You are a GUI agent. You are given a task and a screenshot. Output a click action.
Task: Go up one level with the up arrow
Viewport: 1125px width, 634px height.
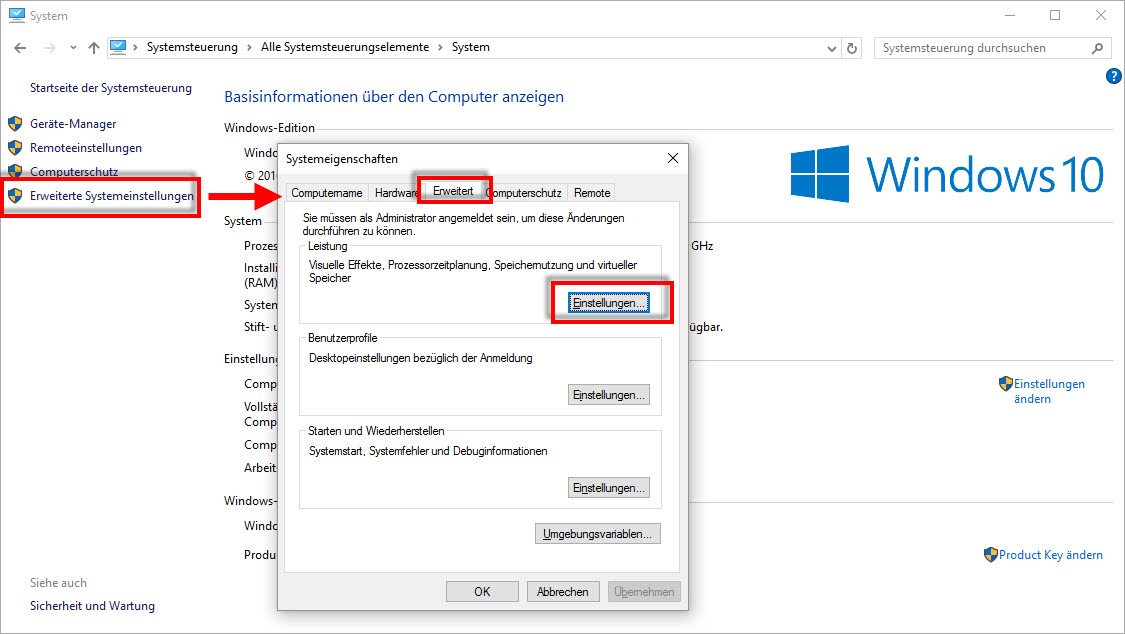pos(93,47)
